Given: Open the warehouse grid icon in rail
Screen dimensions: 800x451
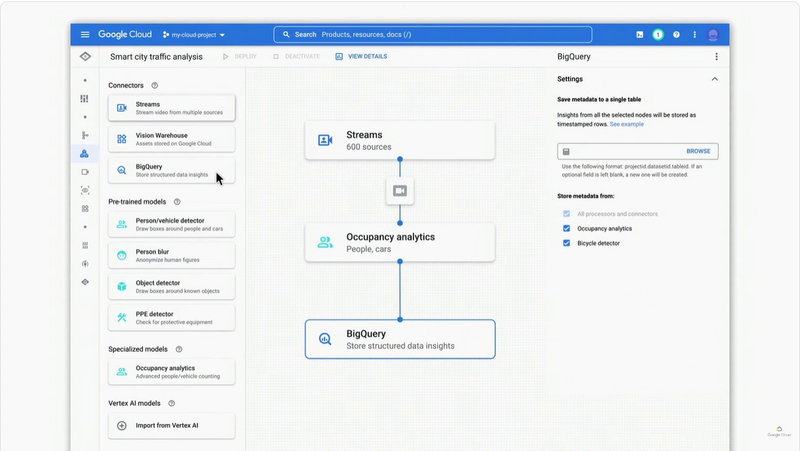Looking at the screenshot, I should (x=85, y=209).
